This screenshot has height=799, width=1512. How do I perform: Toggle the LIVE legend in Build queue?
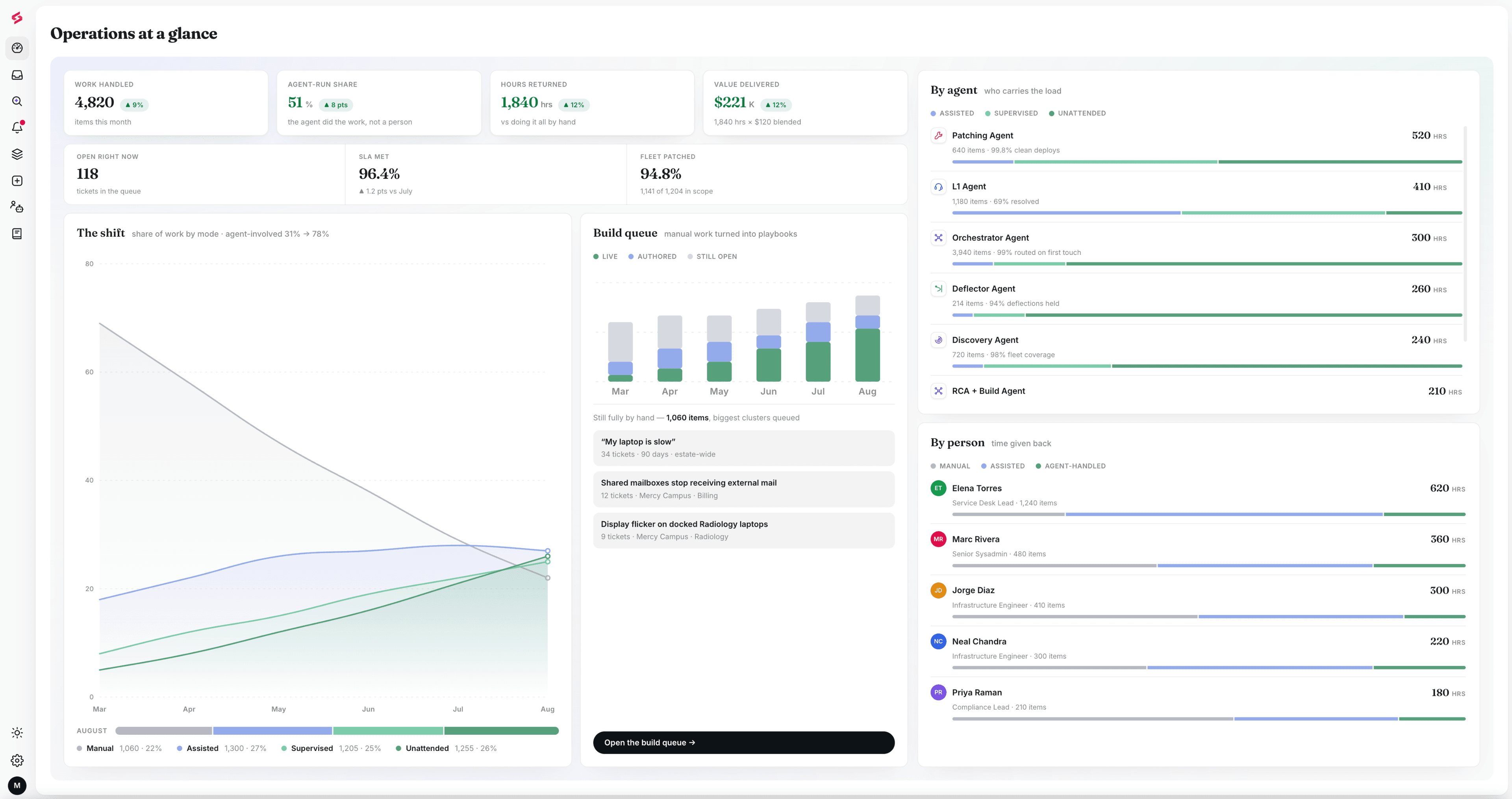tap(605, 257)
